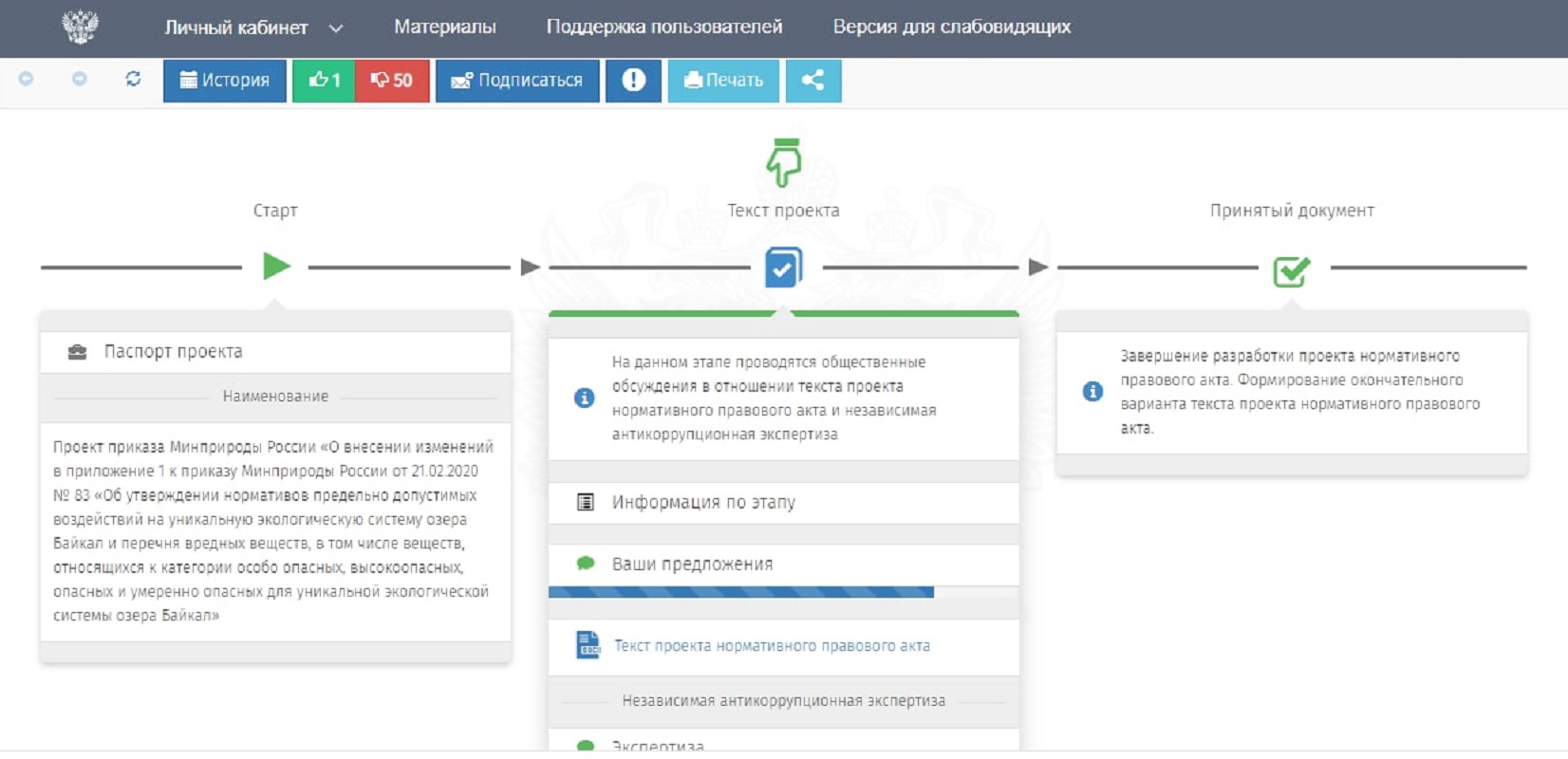Click the green thumbs-up vote button
Screen dimensions: 1568x759
(324, 81)
